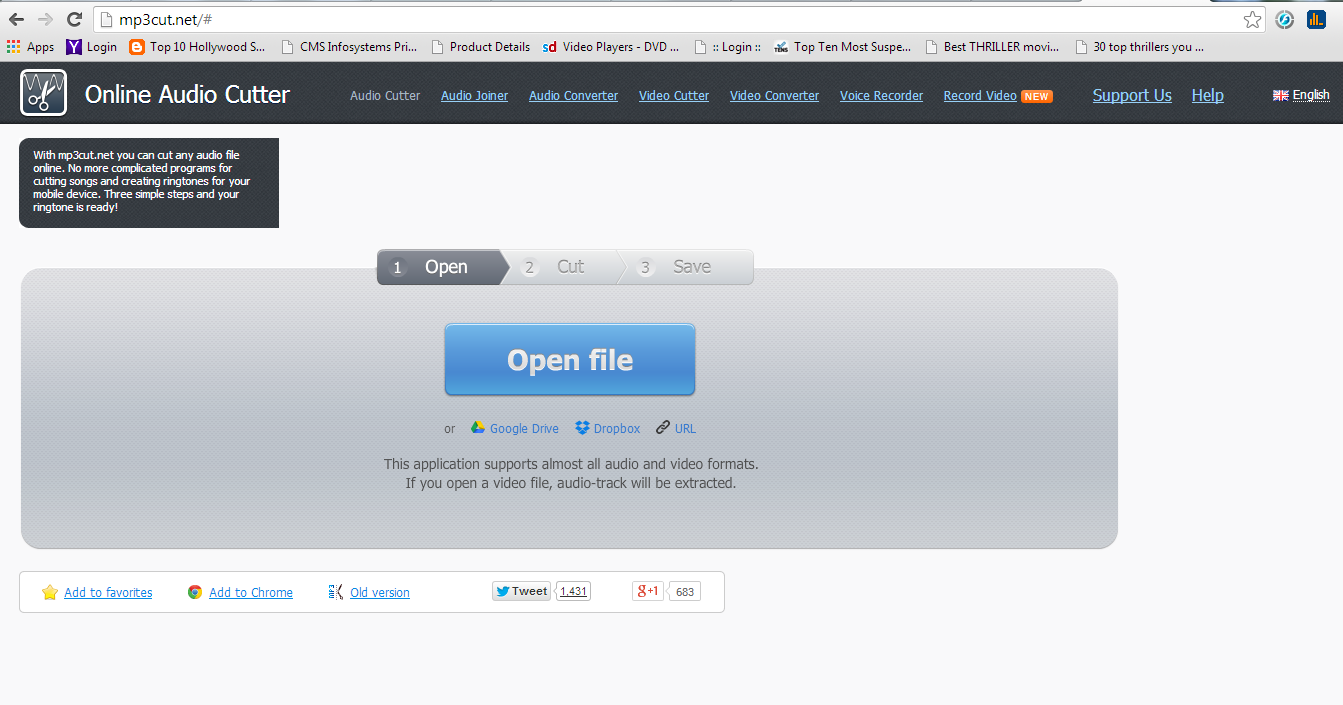This screenshot has width=1343, height=705.
Task: Click the Online Audio Cutter scissors logo
Action: pos(43,93)
